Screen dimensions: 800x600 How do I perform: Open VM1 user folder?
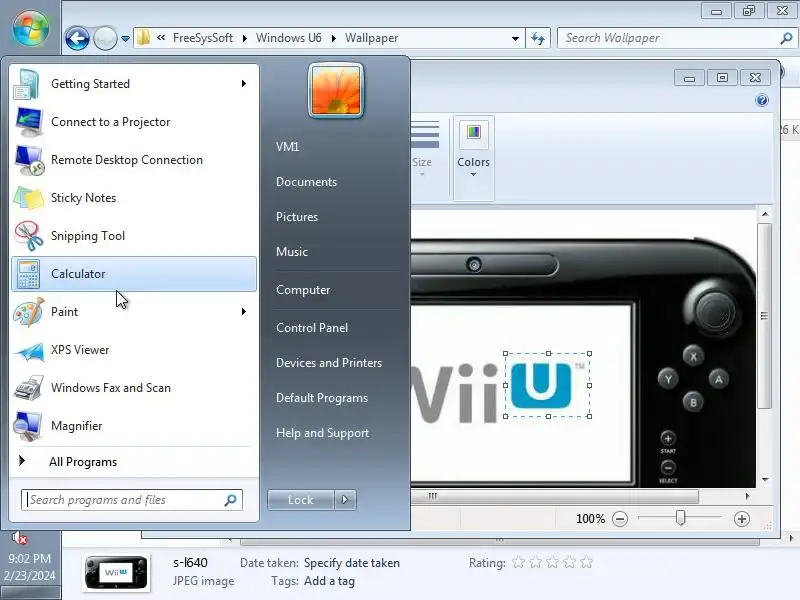287,147
